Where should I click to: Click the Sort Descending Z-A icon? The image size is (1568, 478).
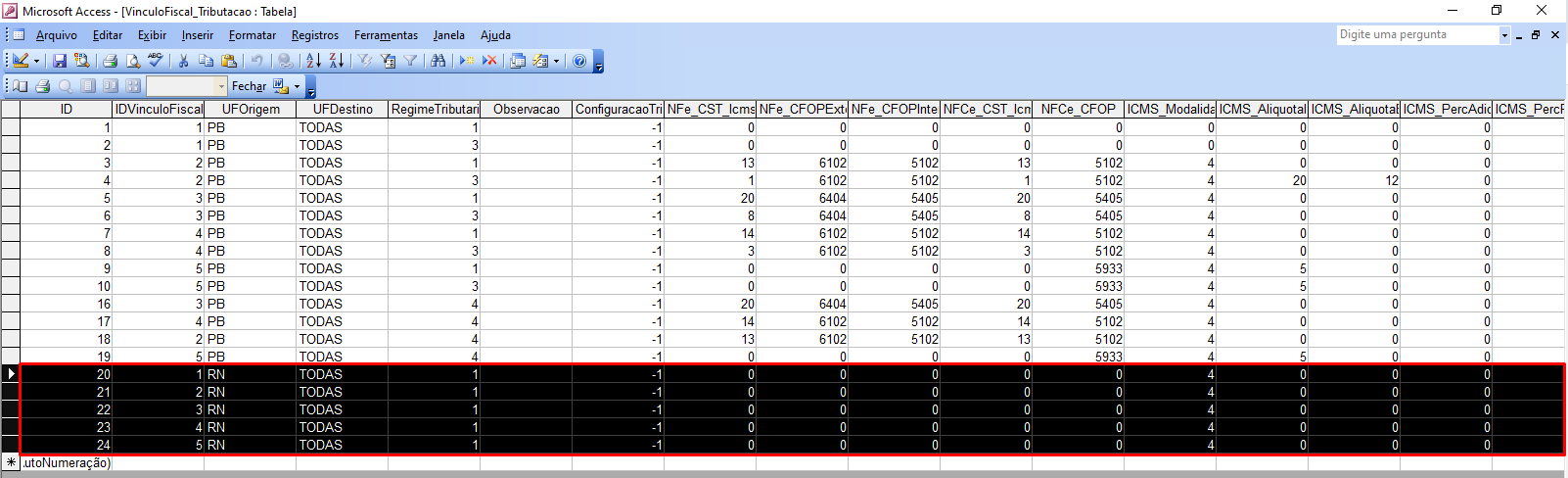(337, 61)
